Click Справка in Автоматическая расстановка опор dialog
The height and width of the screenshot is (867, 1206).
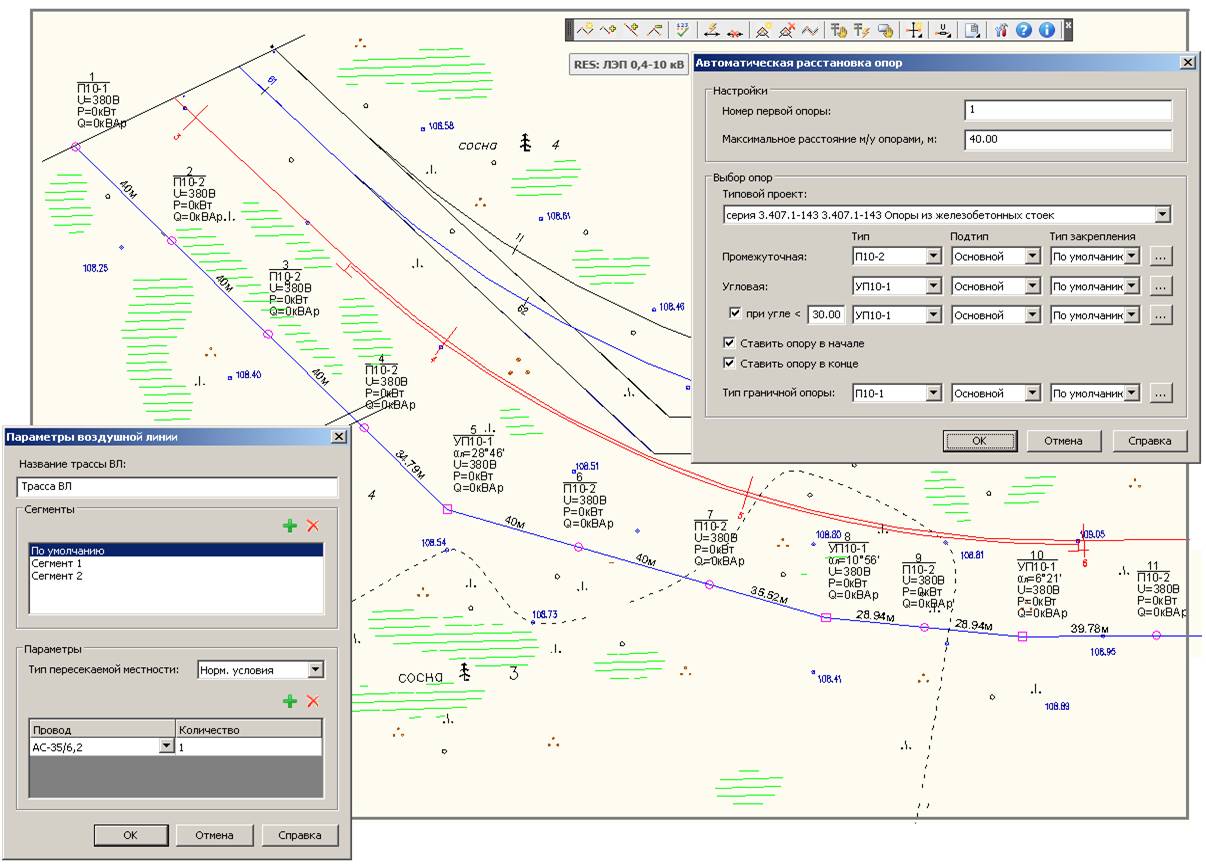[1149, 440]
